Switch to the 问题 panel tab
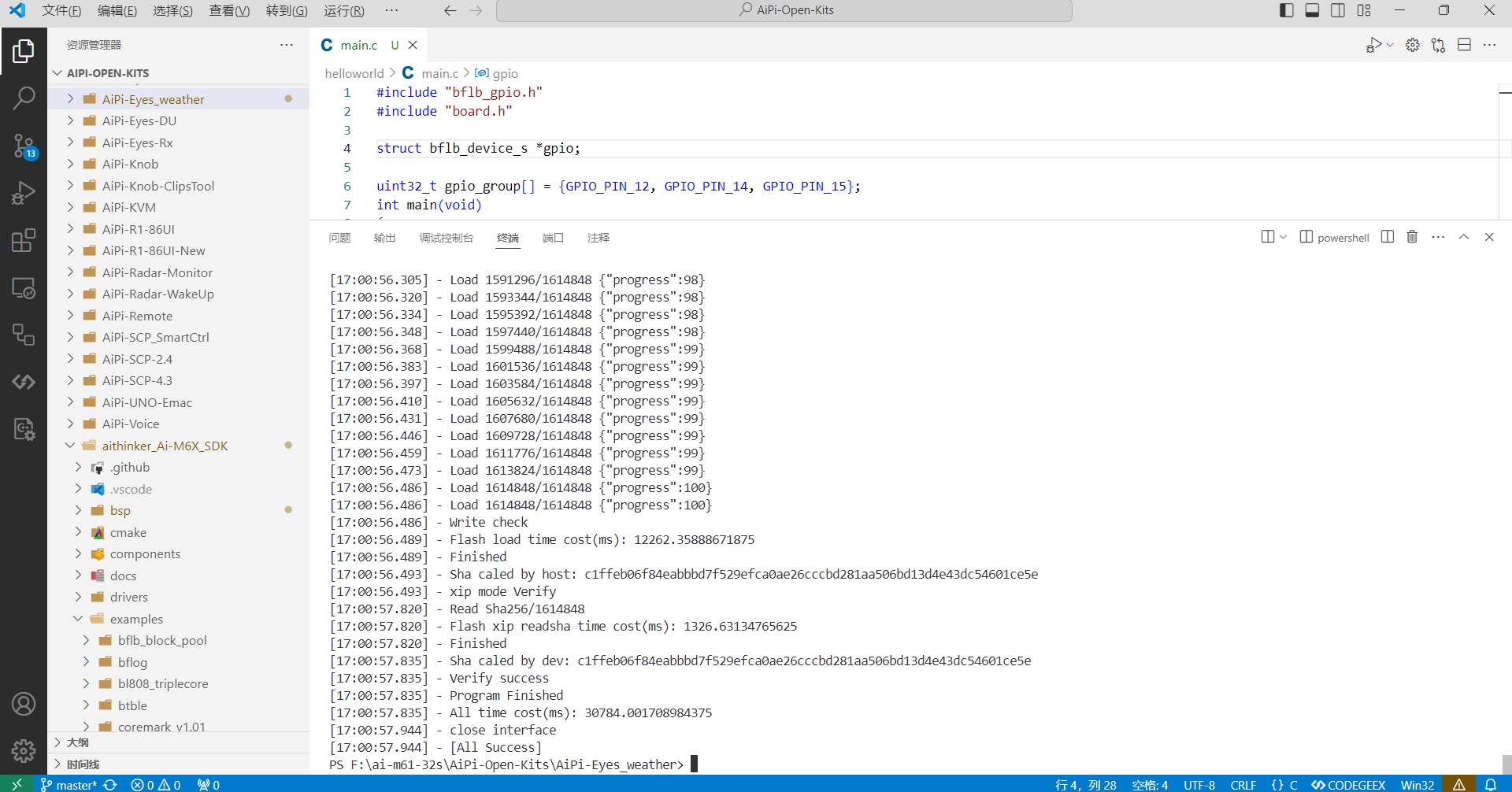 point(339,238)
